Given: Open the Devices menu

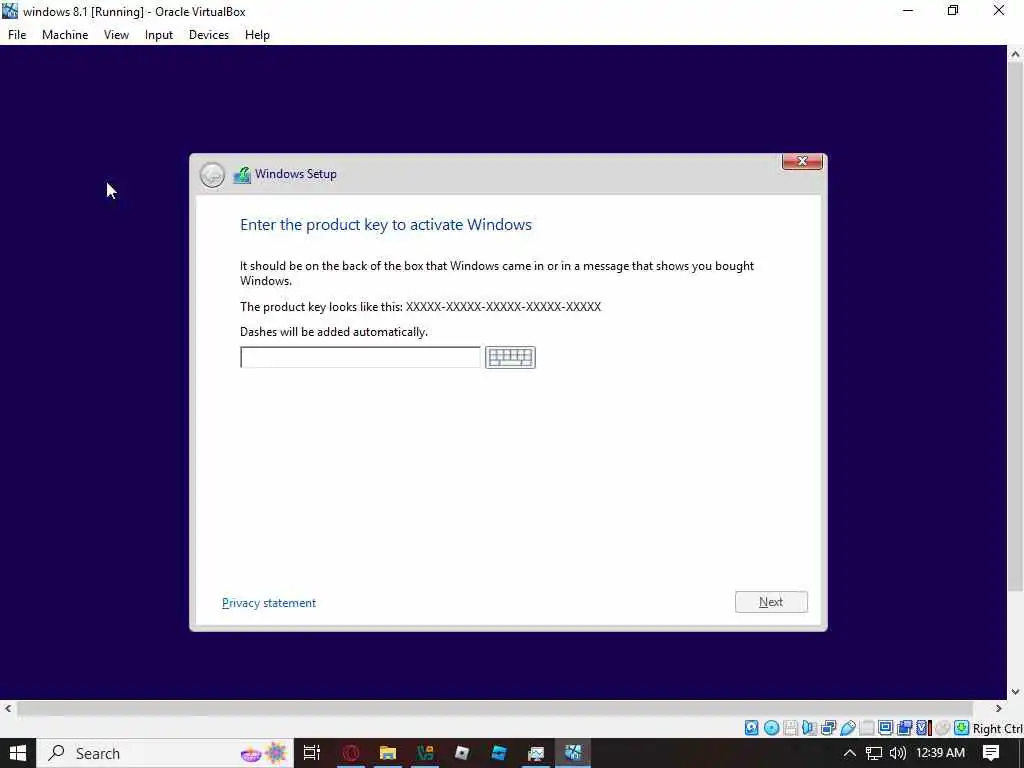Looking at the screenshot, I should pyautogui.click(x=209, y=35).
